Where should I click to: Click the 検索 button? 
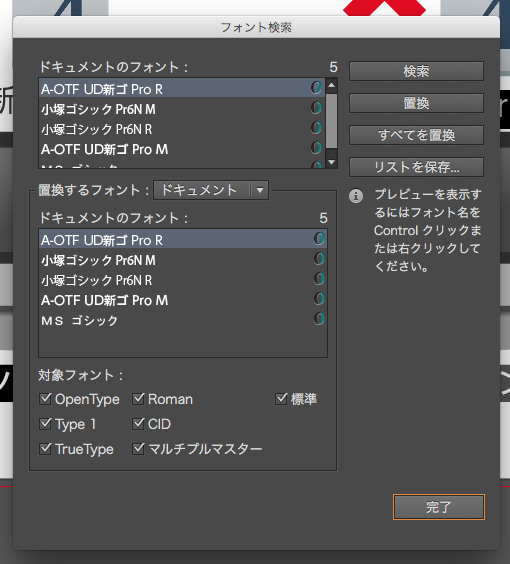click(x=416, y=71)
